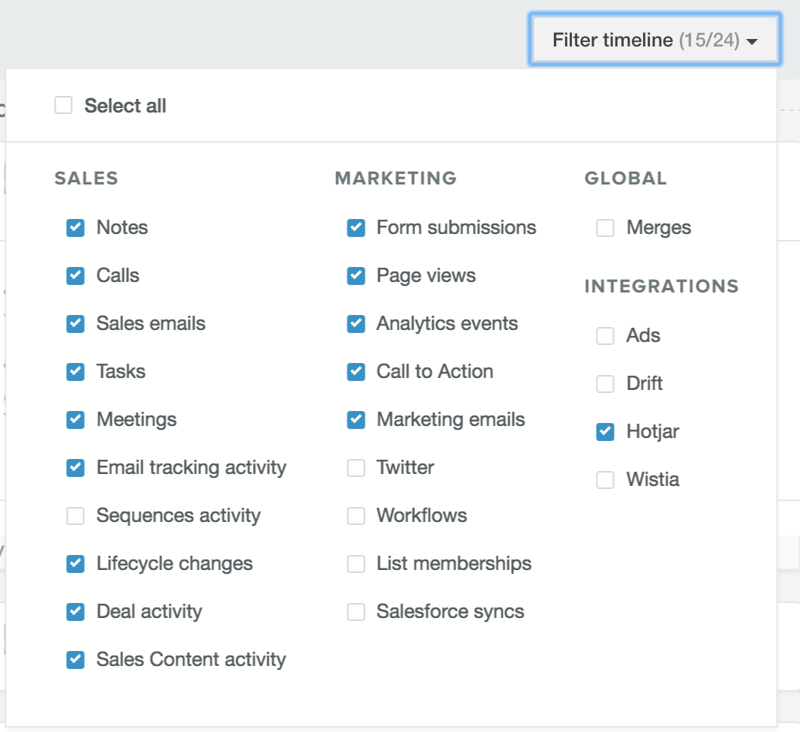
Task: Click the GLOBAL section heading
Action: [626, 178]
